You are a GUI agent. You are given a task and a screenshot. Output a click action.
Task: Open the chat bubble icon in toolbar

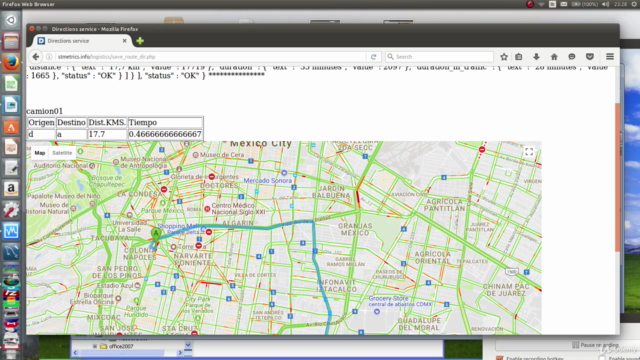pyautogui.click(x=572, y=57)
